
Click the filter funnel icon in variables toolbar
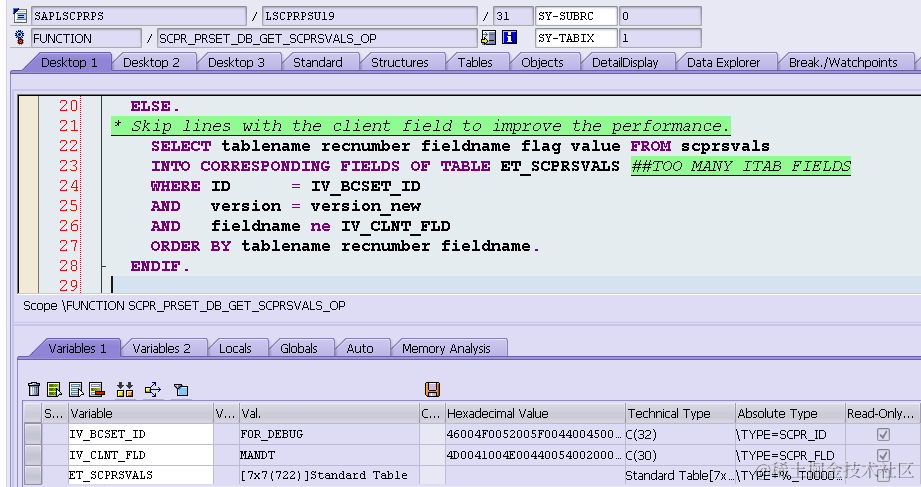click(x=181, y=389)
